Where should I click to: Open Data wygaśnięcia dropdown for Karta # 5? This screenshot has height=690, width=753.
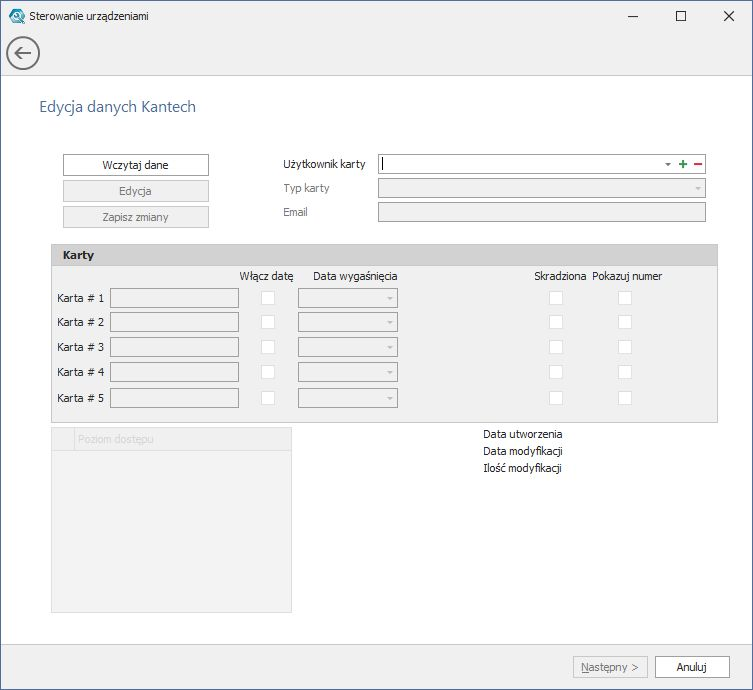click(348, 398)
